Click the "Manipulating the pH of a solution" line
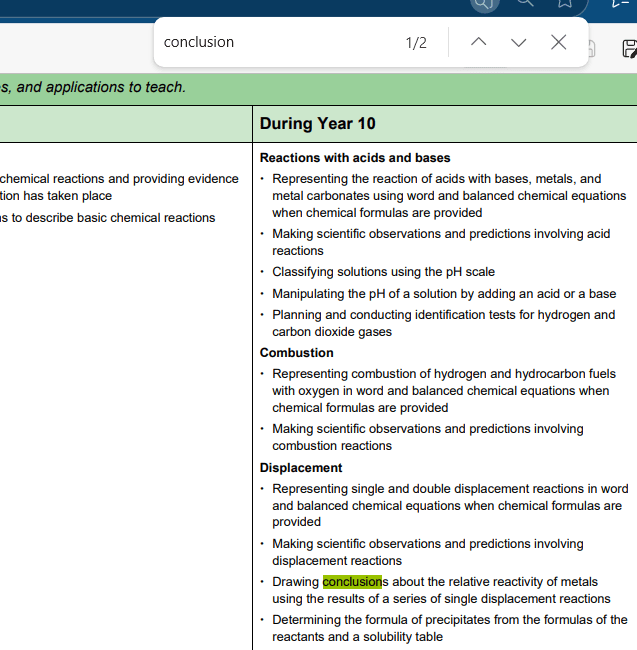Viewport: 637px width, 650px height. 444,294
